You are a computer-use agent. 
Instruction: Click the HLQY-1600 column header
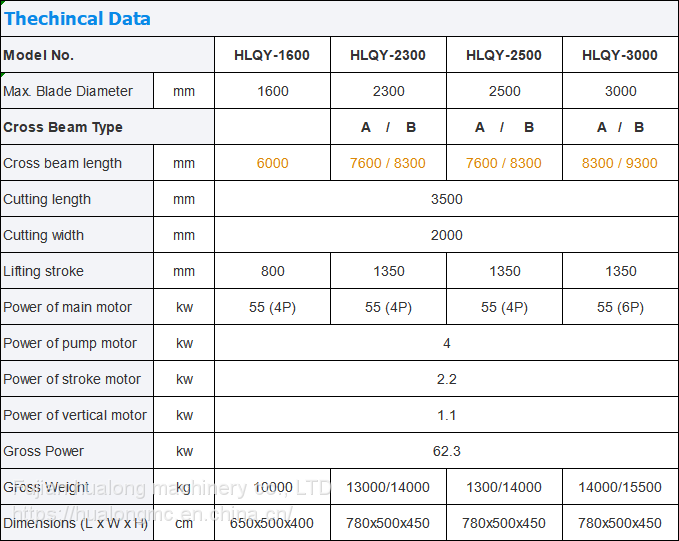click(272, 55)
